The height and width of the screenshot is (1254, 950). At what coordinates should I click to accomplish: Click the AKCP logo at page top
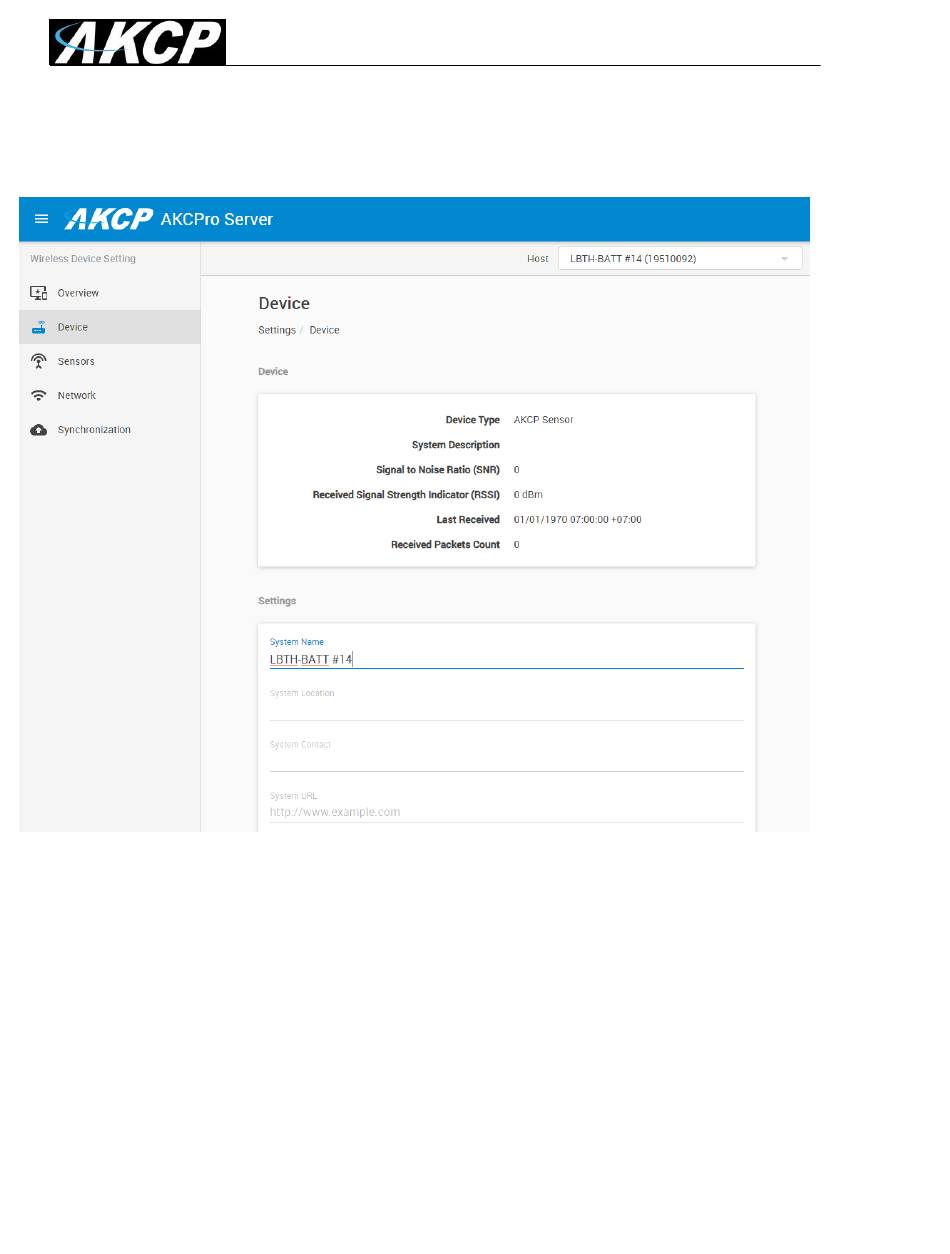(137, 42)
